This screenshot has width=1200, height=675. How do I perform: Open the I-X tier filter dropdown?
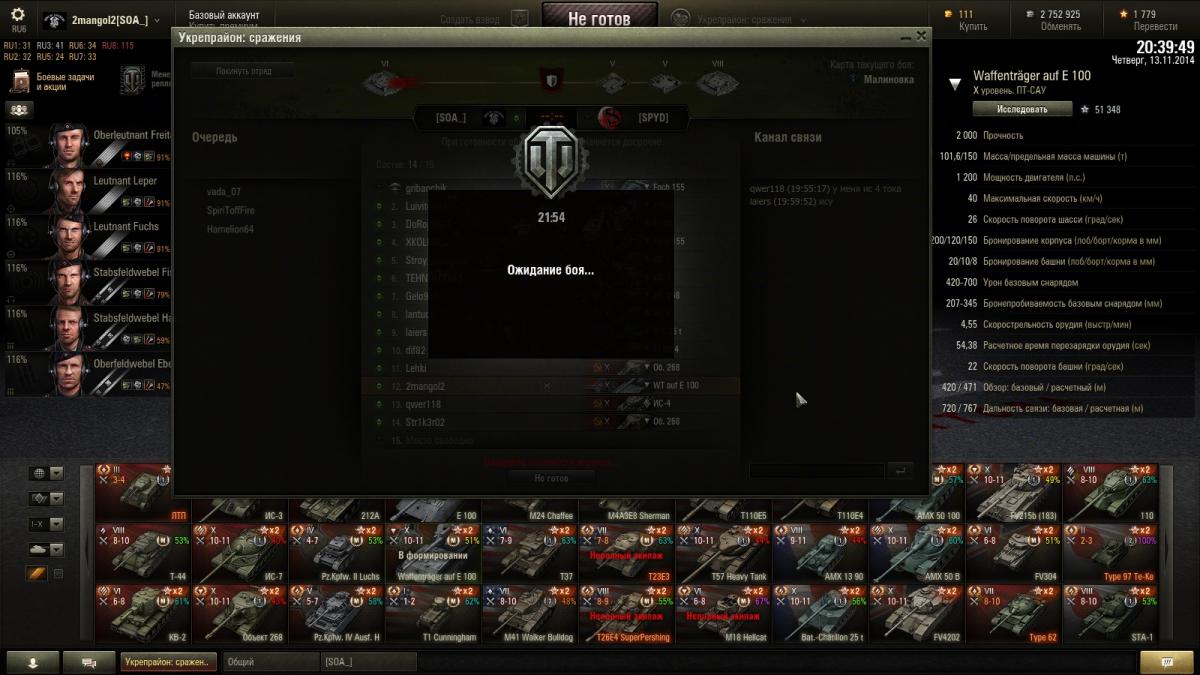point(47,523)
